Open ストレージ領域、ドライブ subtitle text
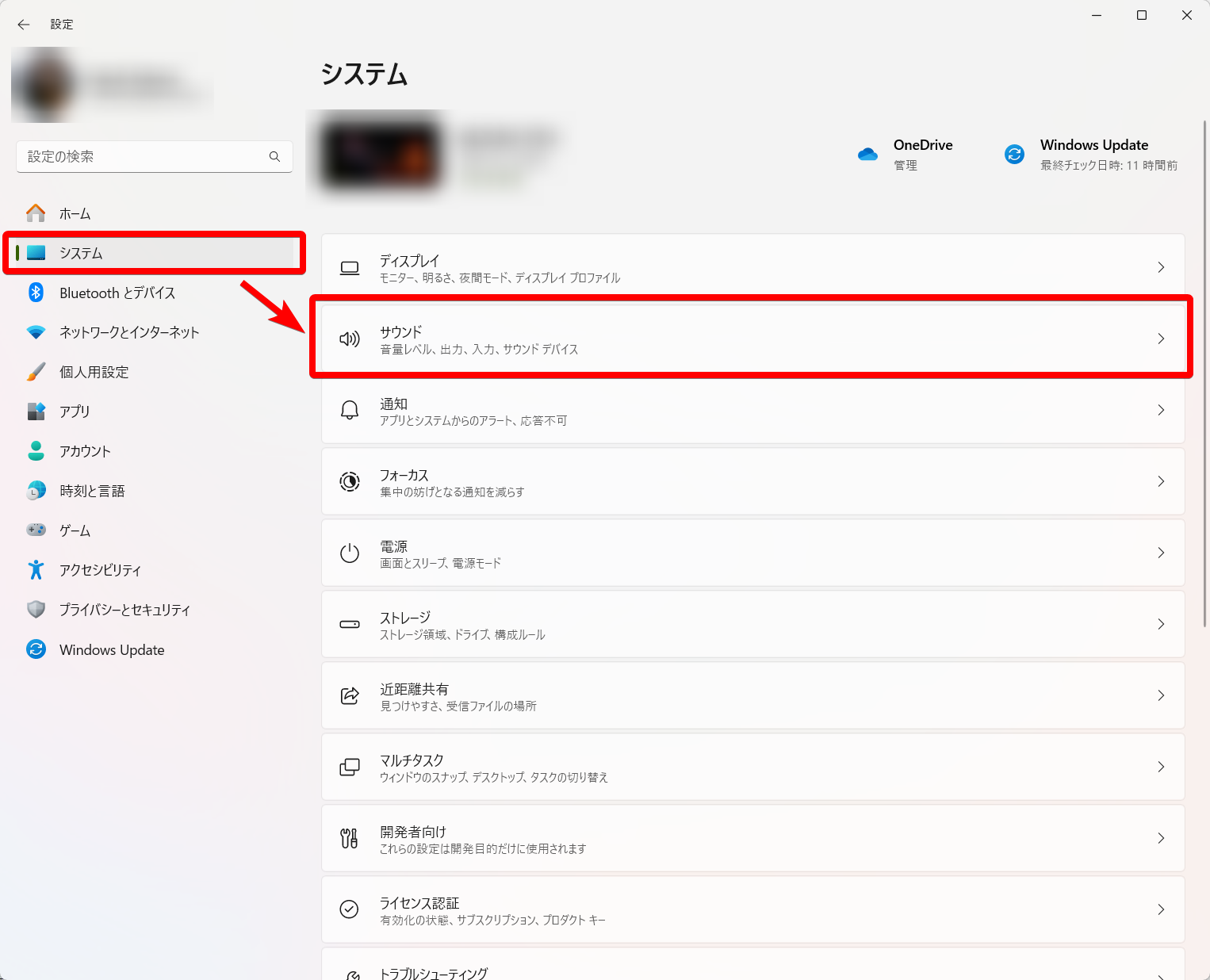Screen dimensions: 1210x980 (462, 634)
